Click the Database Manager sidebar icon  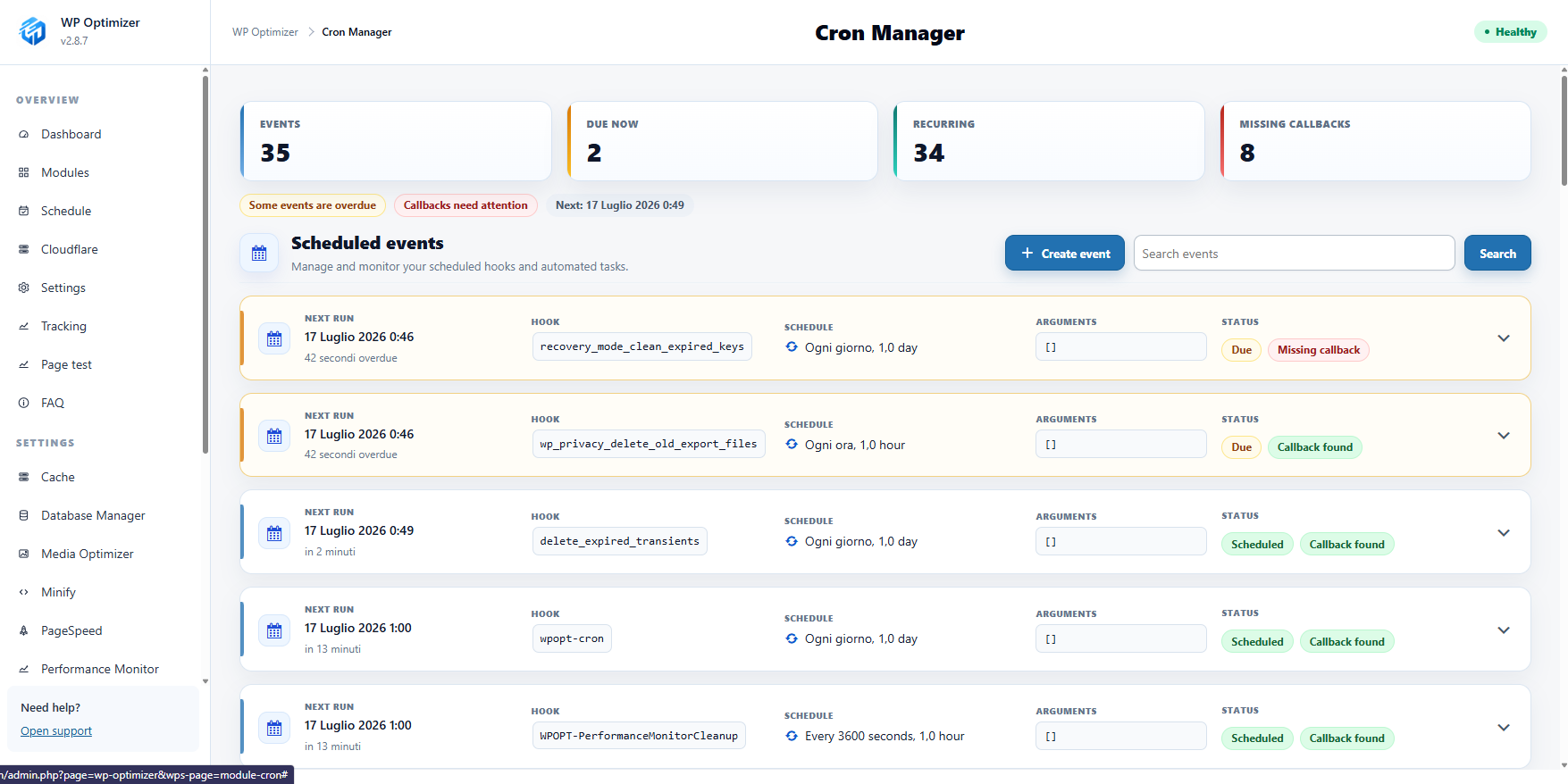click(x=24, y=515)
